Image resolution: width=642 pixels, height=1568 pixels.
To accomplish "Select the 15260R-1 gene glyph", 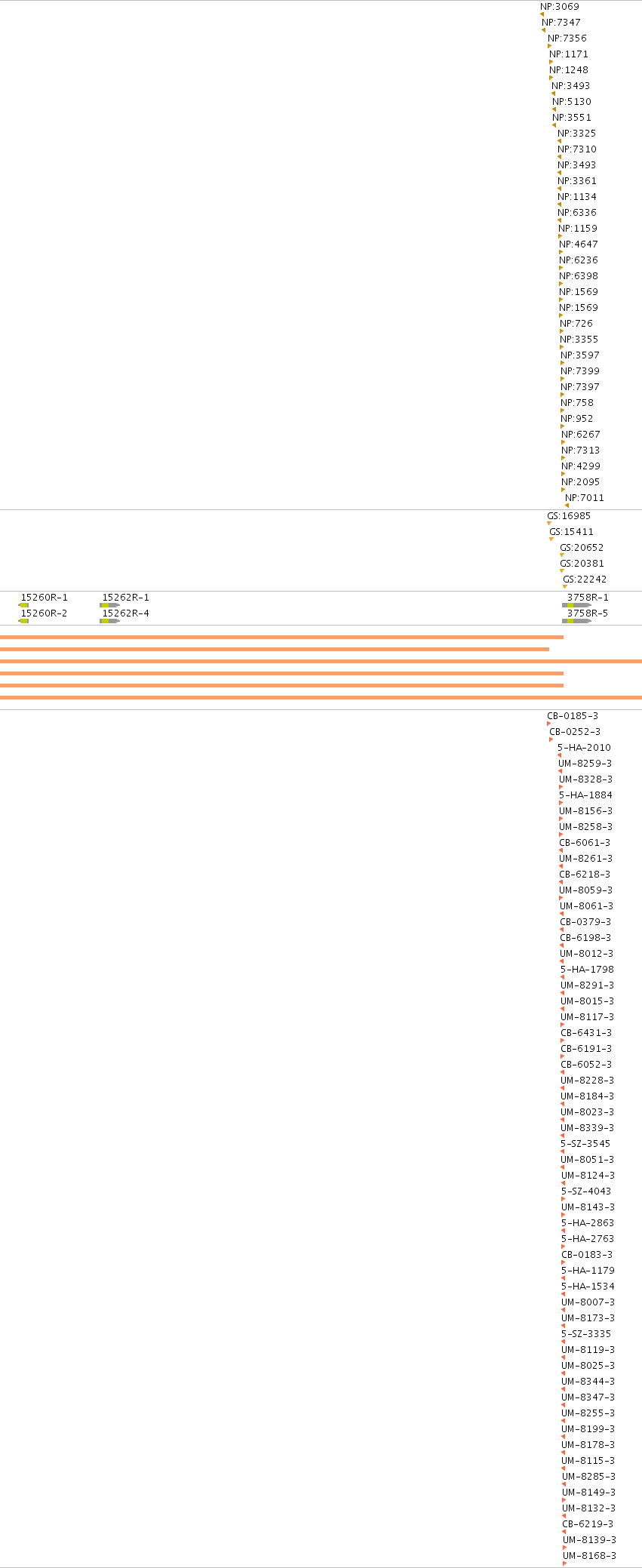I will coord(23,605).
